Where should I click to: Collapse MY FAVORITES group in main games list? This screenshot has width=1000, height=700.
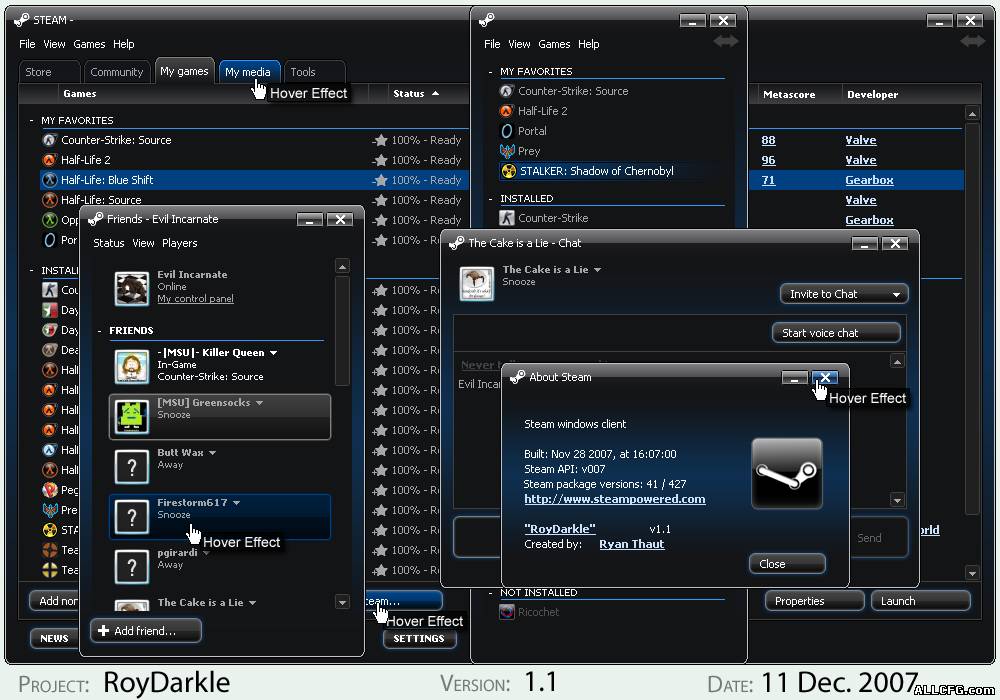point(31,120)
